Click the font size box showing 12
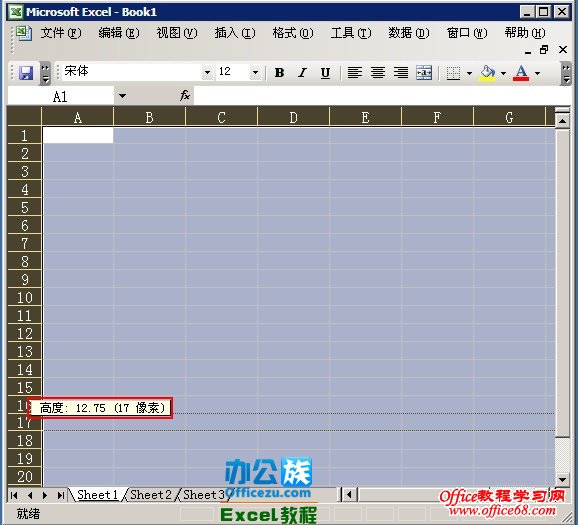This screenshot has width=578, height=525. pos(233,72)
